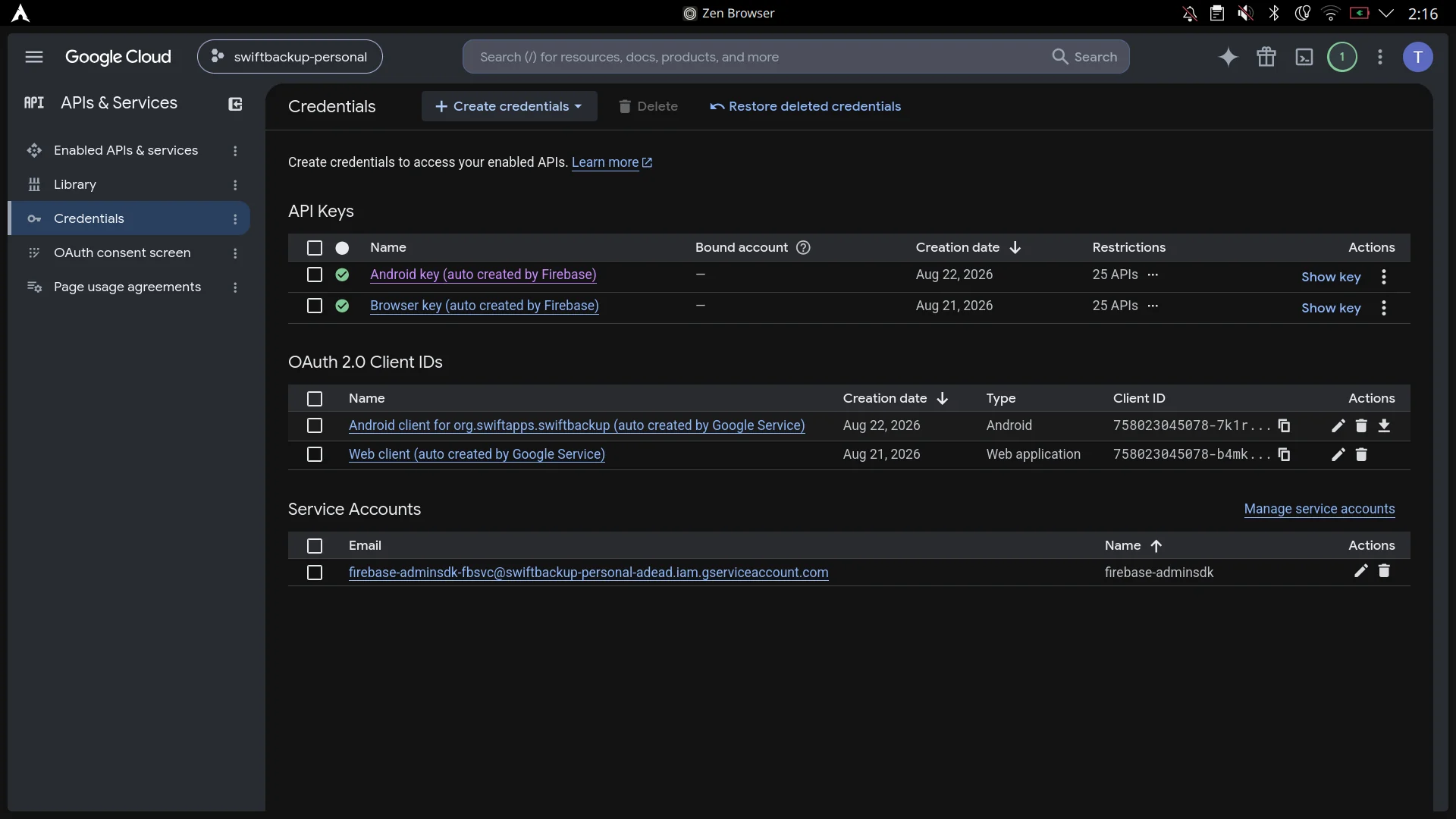Sort API Keys by Creation date

click(x=968, y=247)
